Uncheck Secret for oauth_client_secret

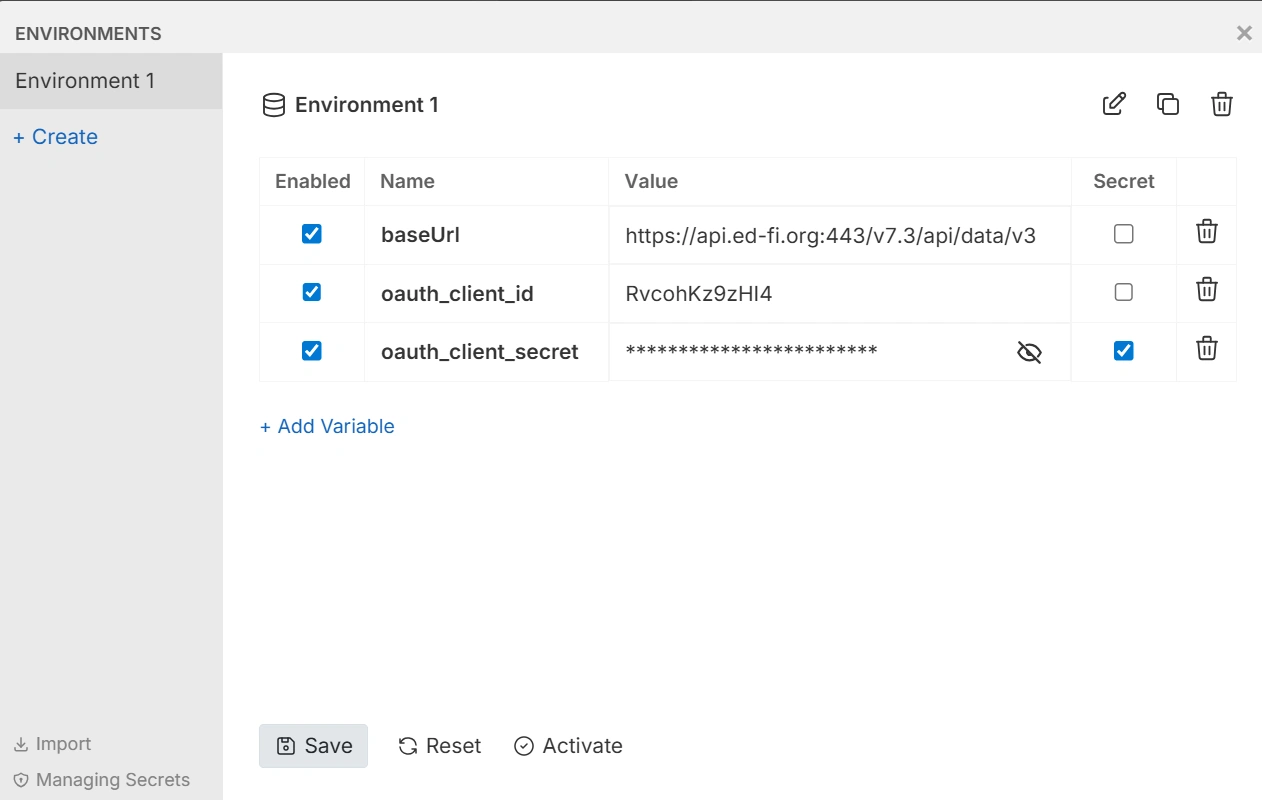pos(1123,351)
